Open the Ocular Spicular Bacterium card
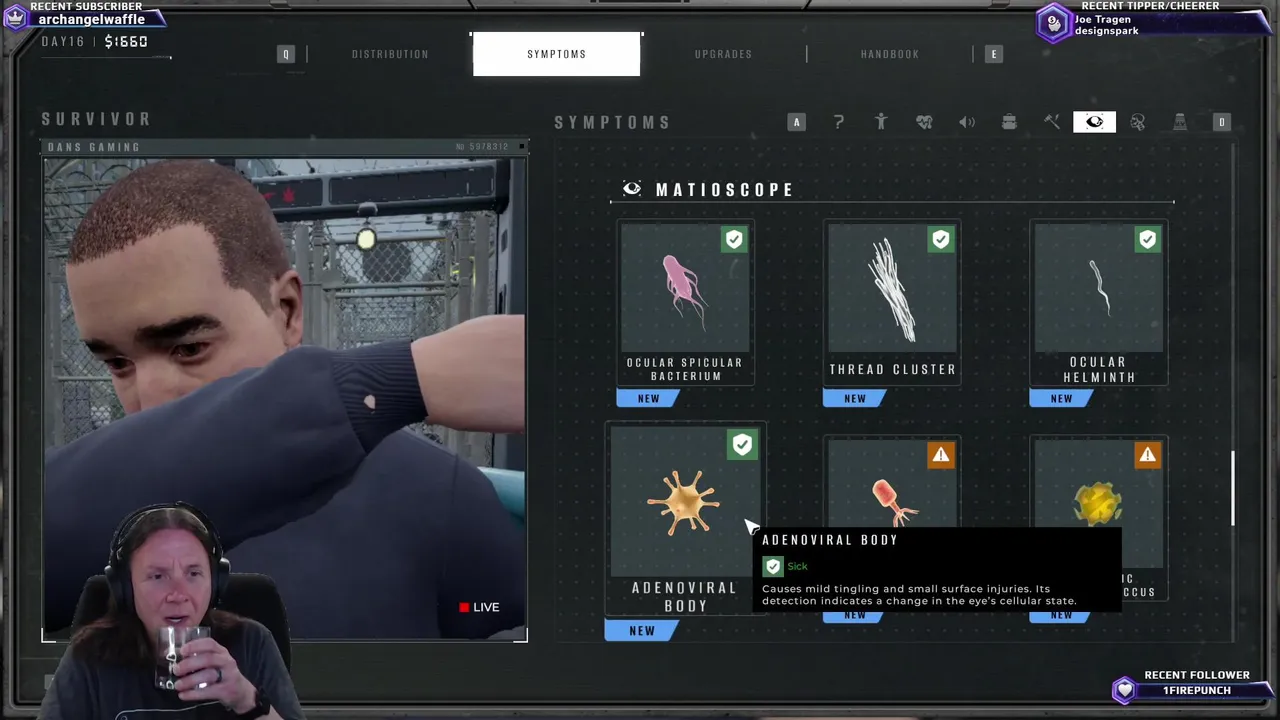 click(685, 304)
